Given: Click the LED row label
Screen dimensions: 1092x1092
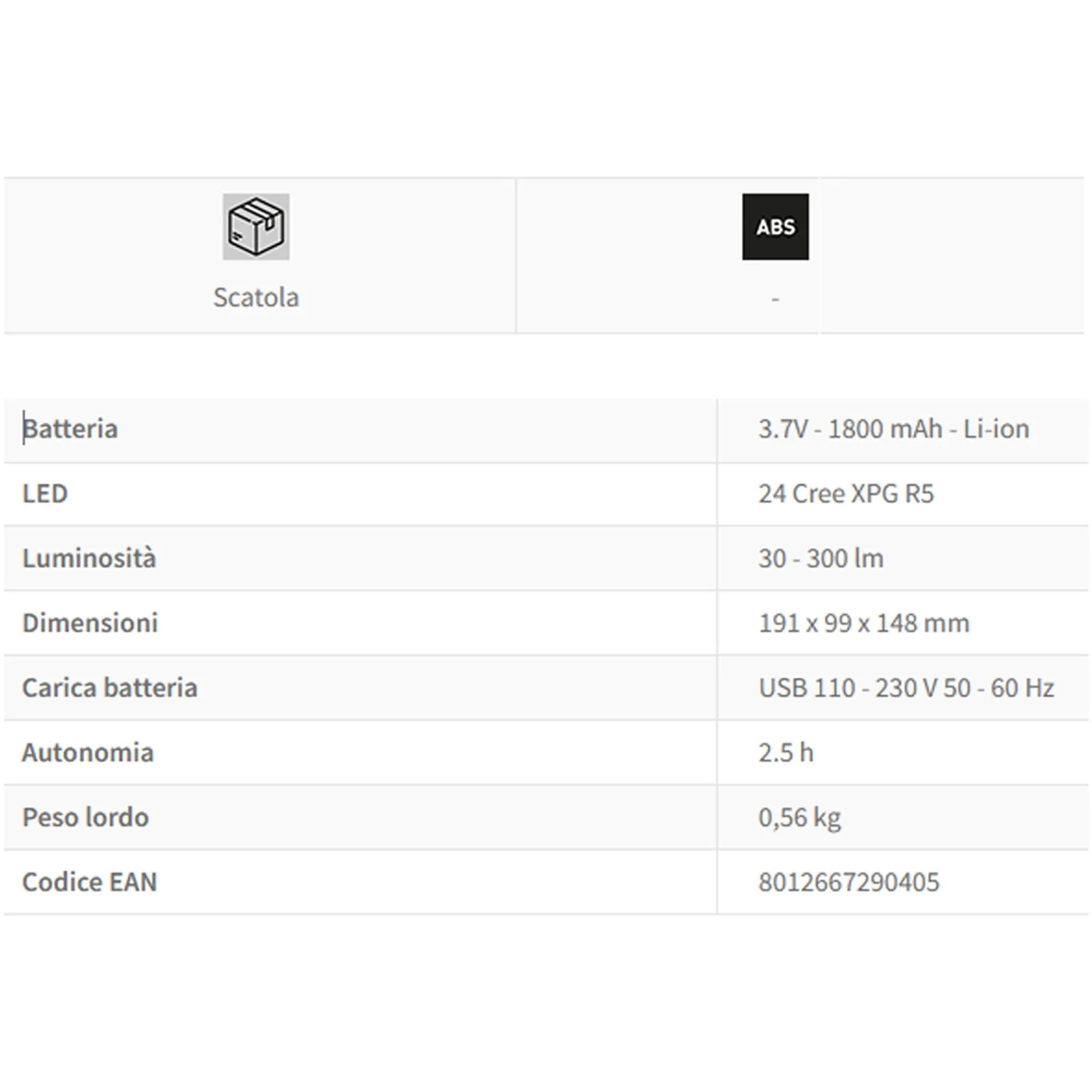Looking at the screenshot, I should click(45, 493).
